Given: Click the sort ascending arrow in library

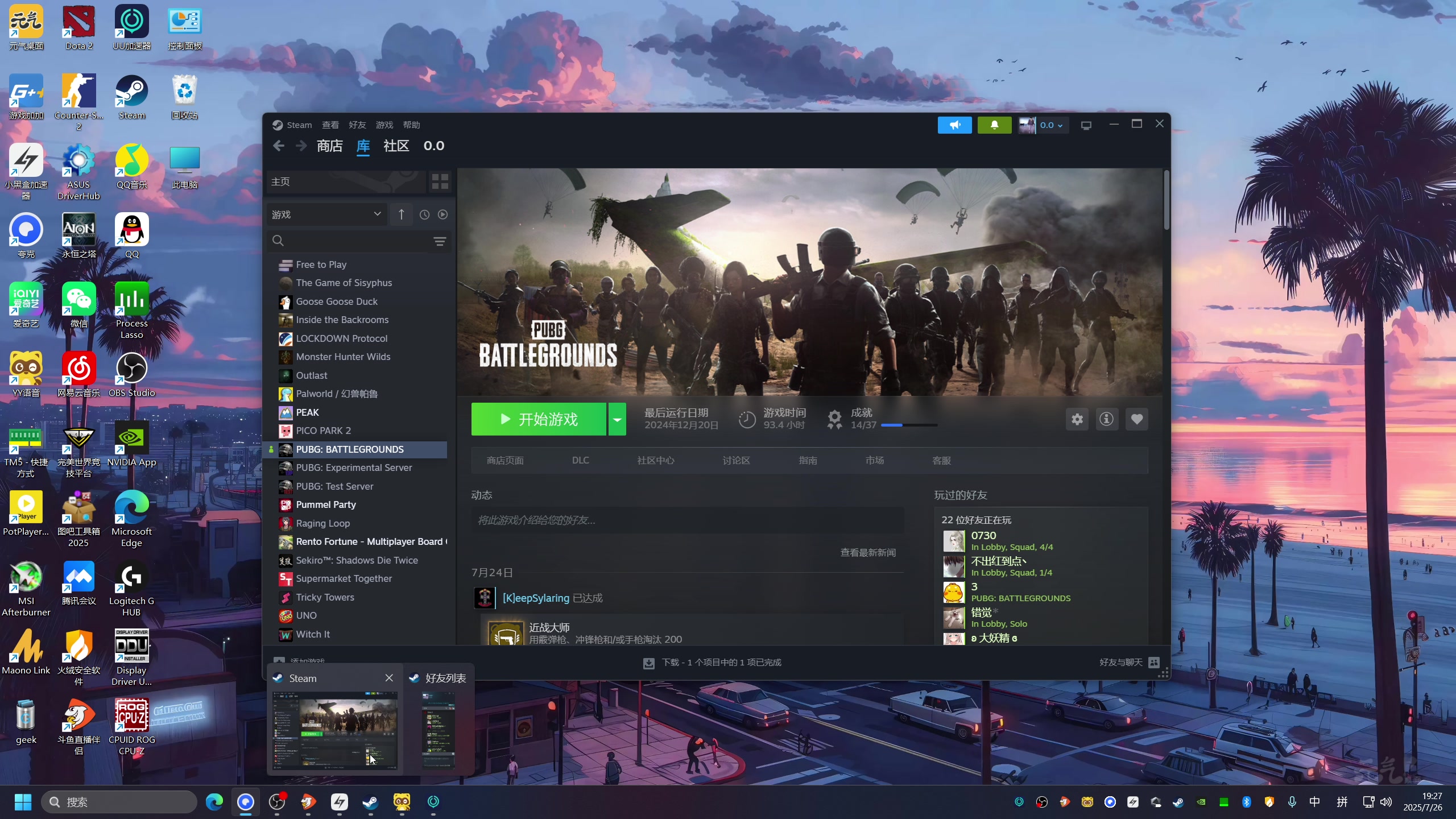Looking at the screenshot, I should (402, 214).
